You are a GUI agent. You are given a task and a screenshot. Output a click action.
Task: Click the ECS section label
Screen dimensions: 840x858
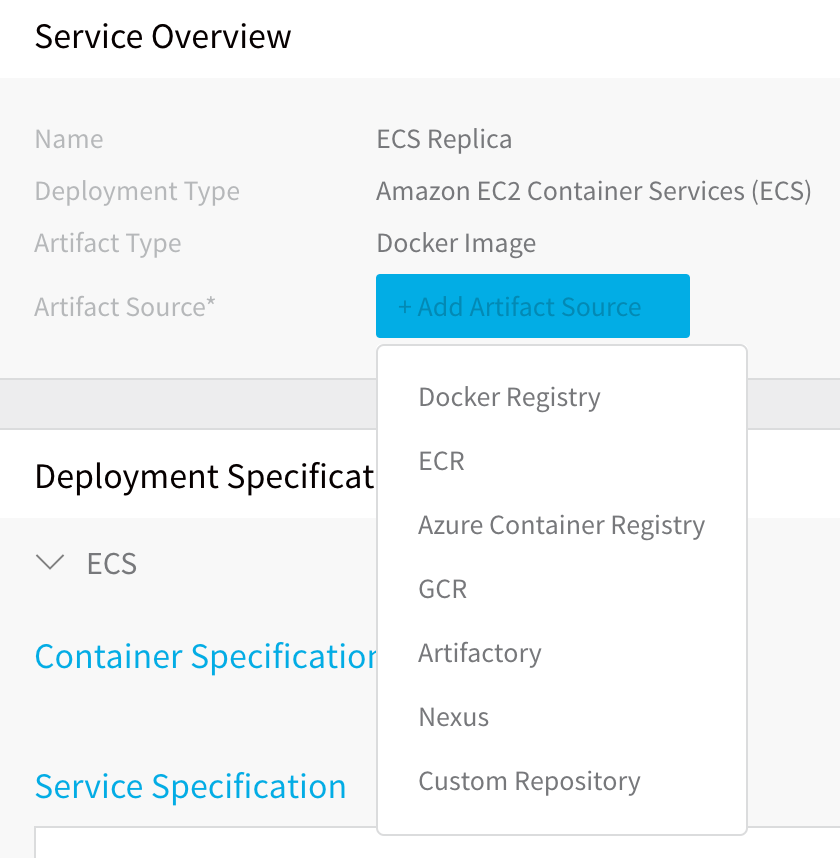coord(112,564)
